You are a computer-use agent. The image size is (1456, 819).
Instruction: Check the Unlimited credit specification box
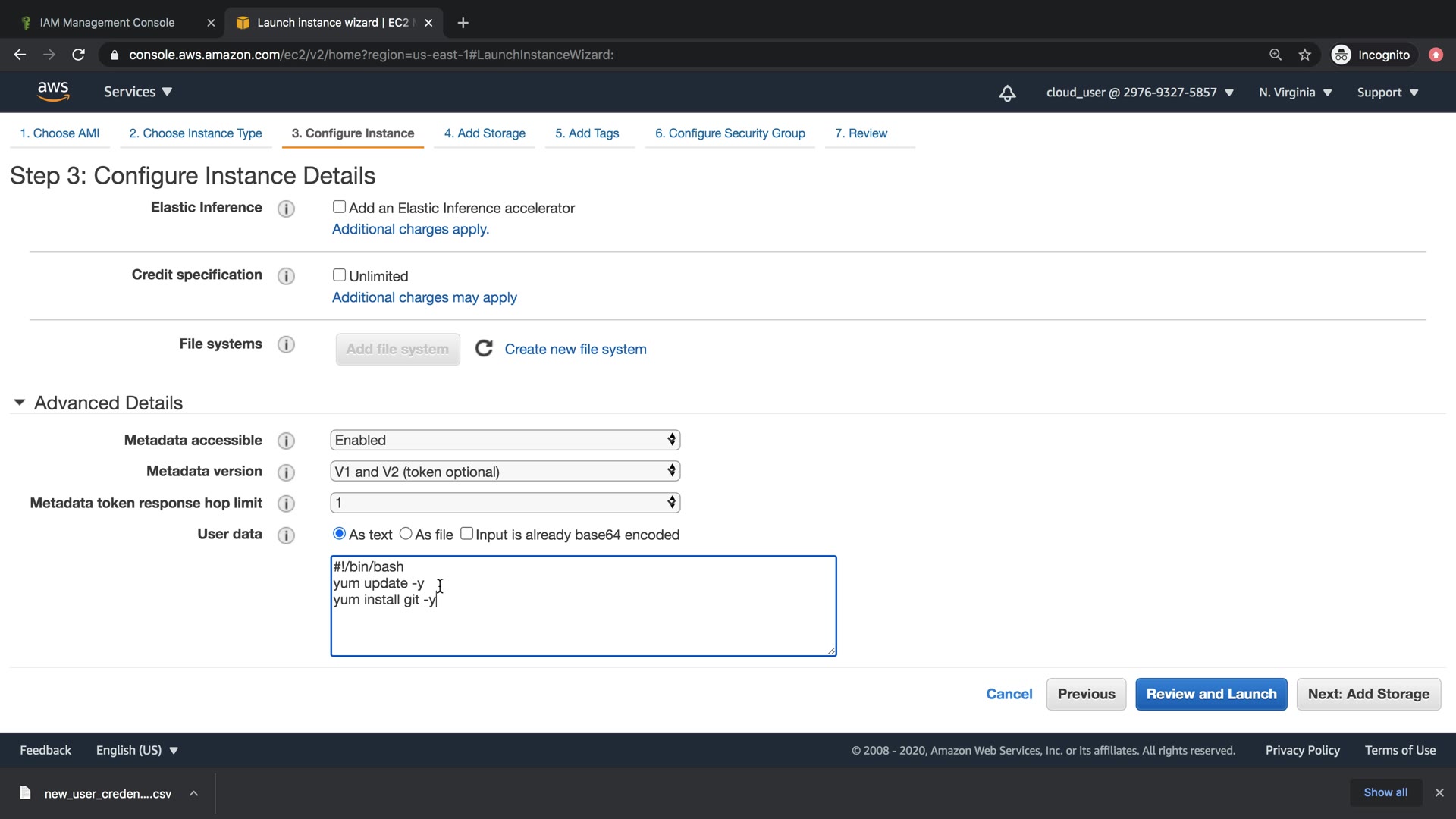(339, 275)
